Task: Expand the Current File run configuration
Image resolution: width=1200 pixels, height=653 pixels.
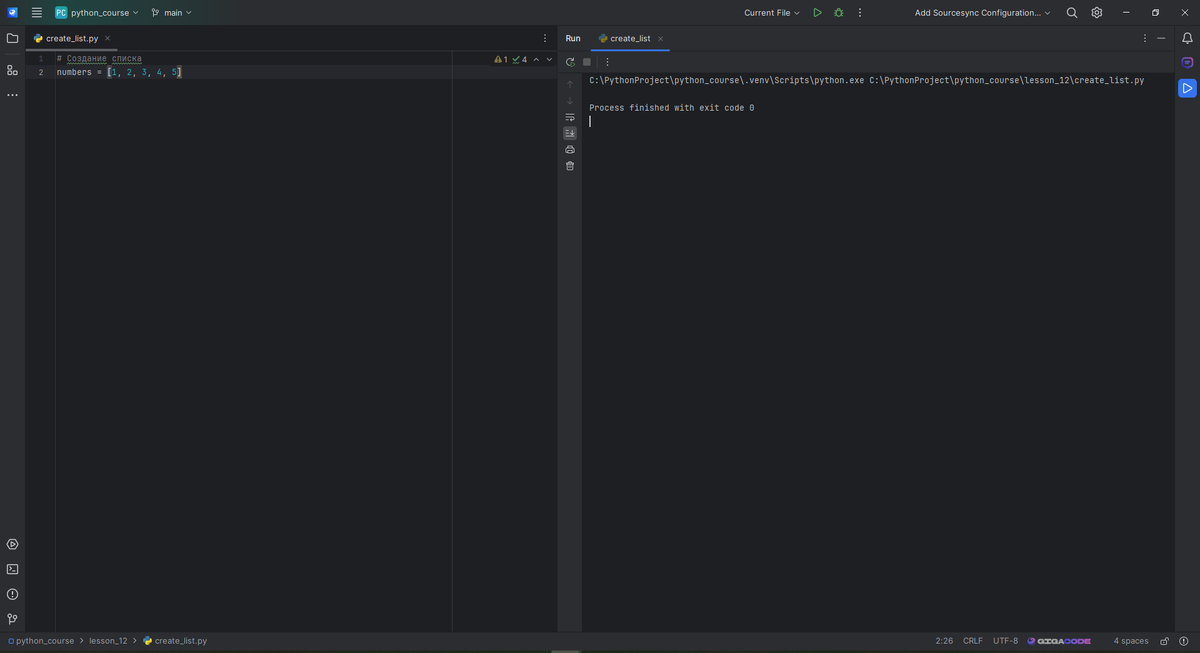Action: pos(772,13)
